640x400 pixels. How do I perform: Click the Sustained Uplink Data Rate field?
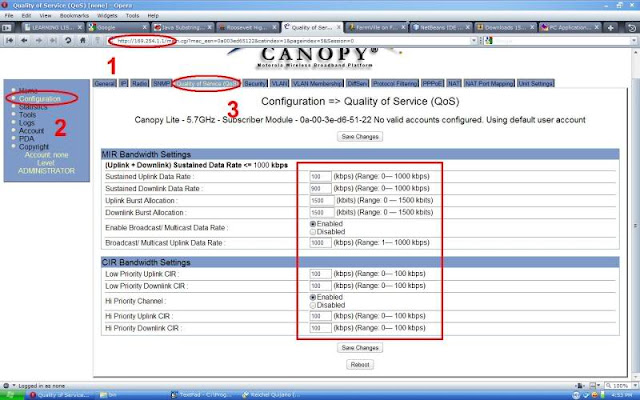point(320,176)
